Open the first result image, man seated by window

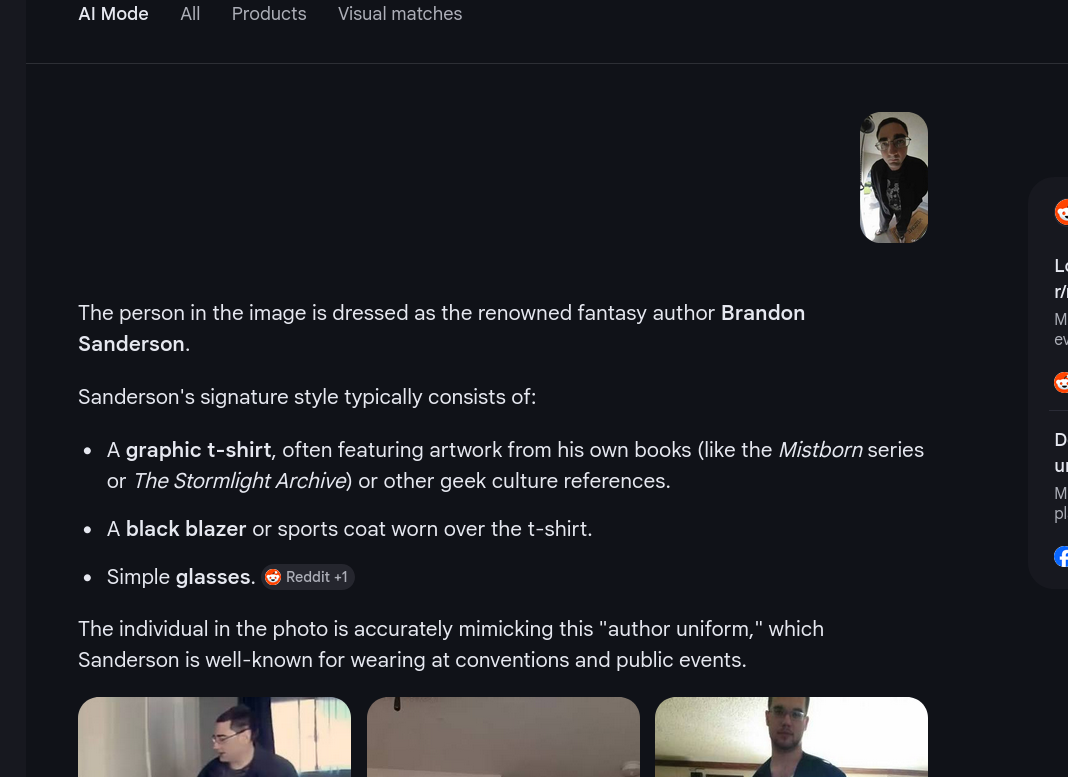[x=215, y=737]
